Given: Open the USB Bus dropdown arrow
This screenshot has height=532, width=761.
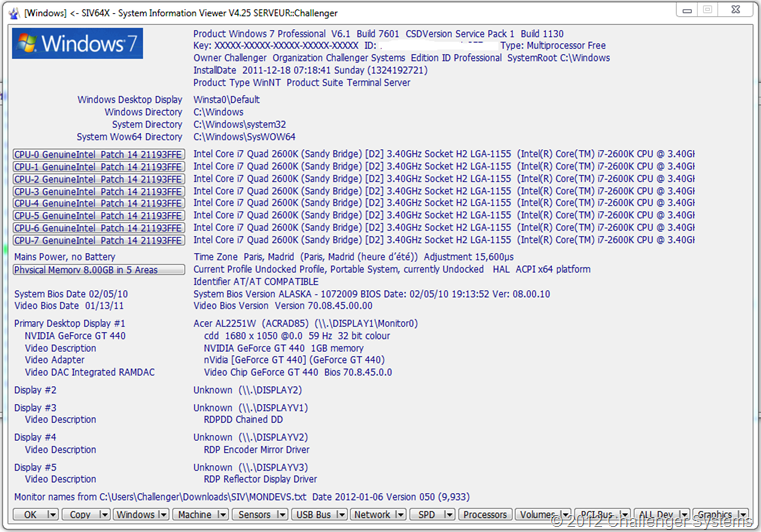Looking at the screenshot, I should [x=341, y=515].
